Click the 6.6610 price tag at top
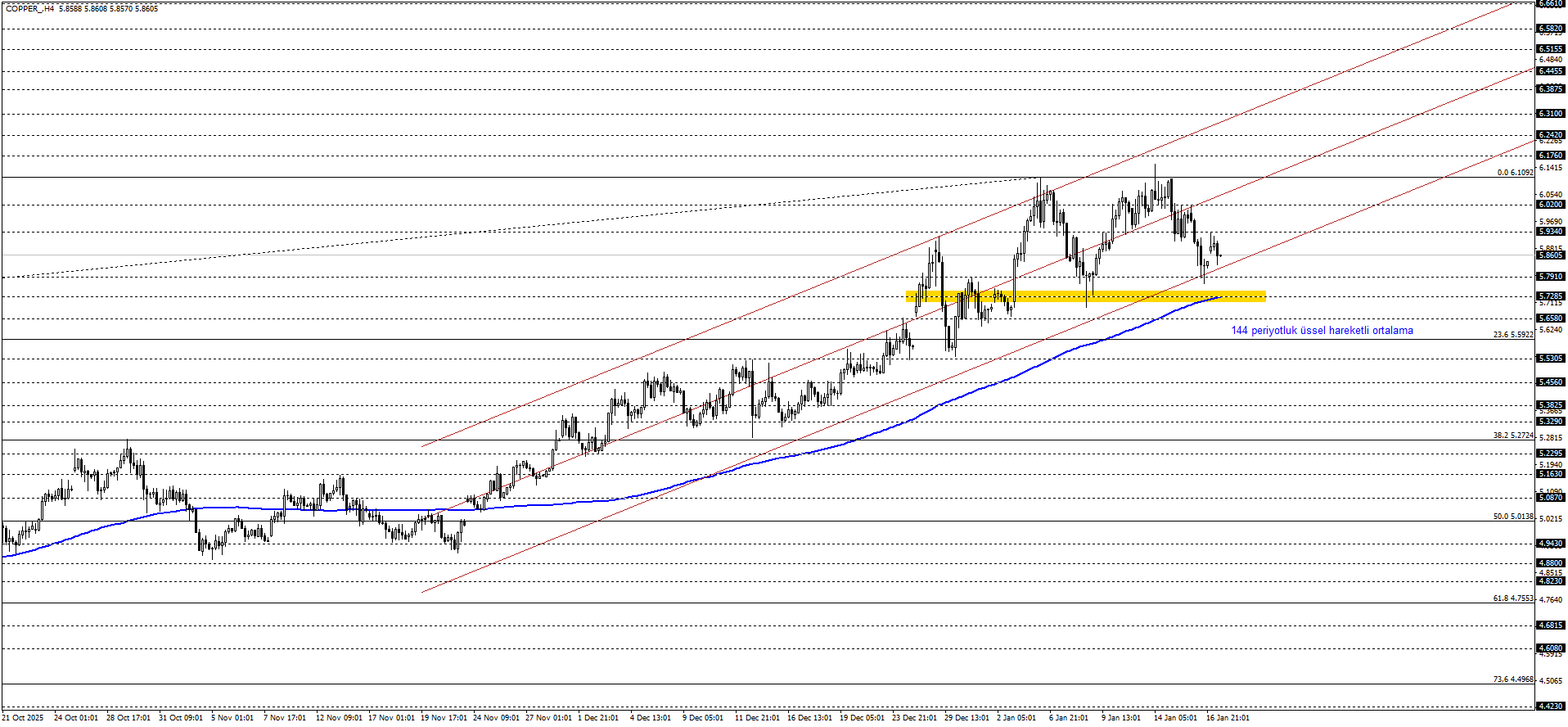The width and height of the screenshot is (1568, 727). 1551,4
